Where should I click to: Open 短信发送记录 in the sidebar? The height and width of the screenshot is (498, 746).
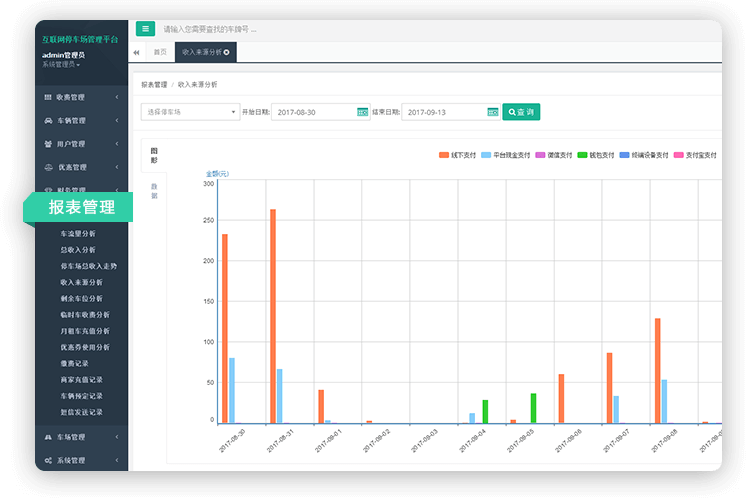pyautogui.click(x=81, y=412)
